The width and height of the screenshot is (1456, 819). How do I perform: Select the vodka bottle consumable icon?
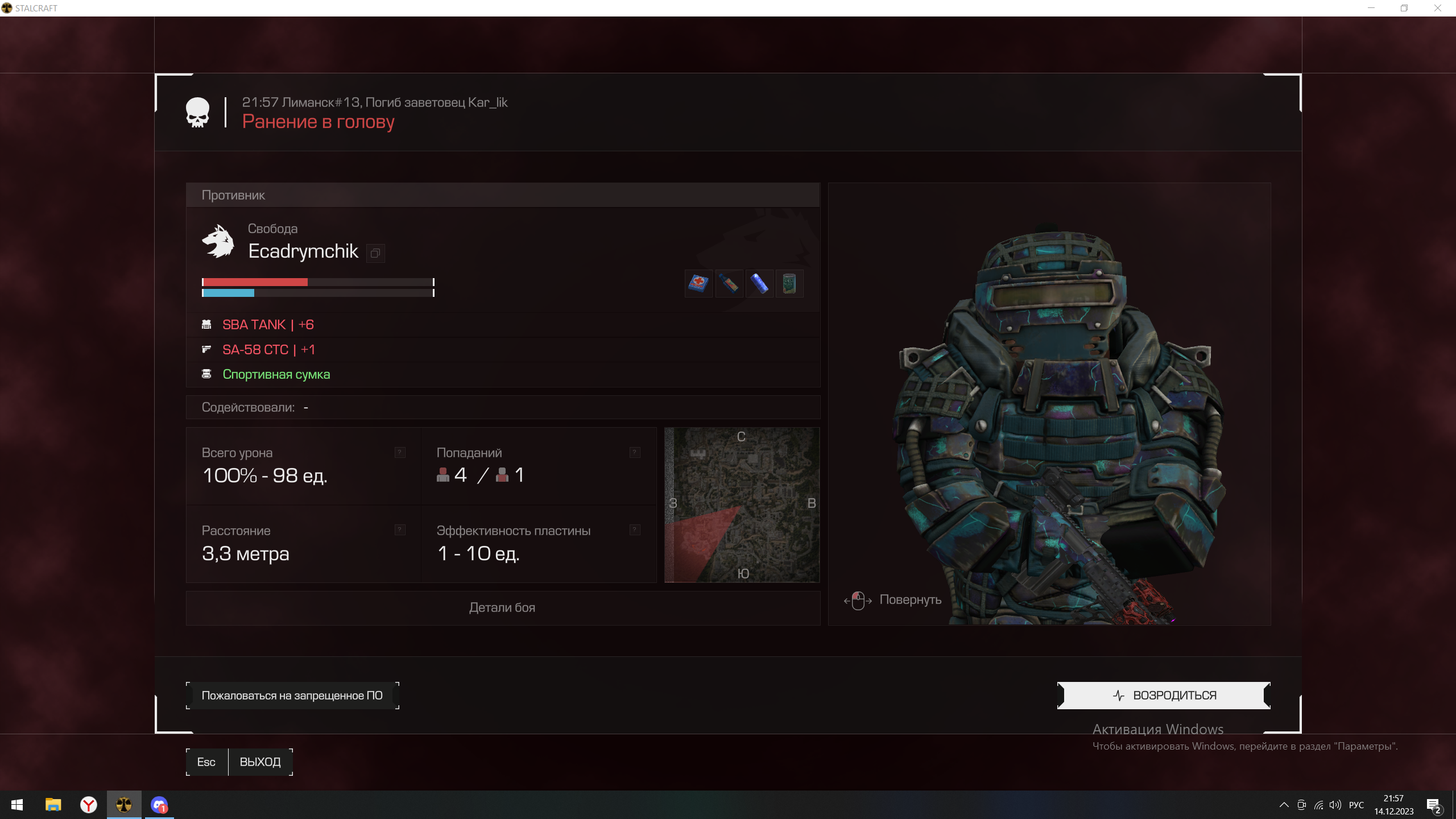pyautogui.click(x=729, y=283)
